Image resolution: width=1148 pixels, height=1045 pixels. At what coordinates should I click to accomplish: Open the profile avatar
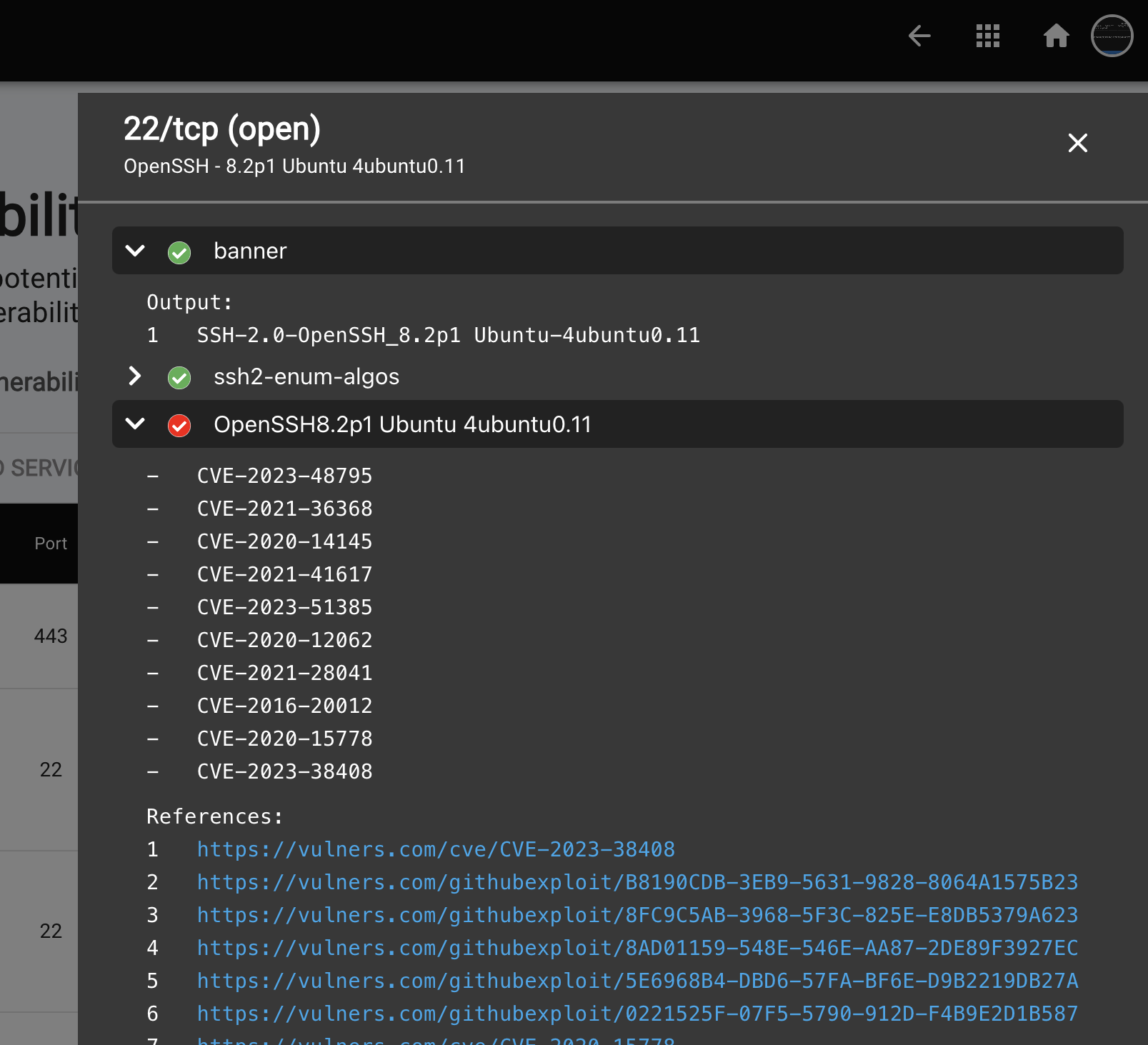[x=1112, y=34]
